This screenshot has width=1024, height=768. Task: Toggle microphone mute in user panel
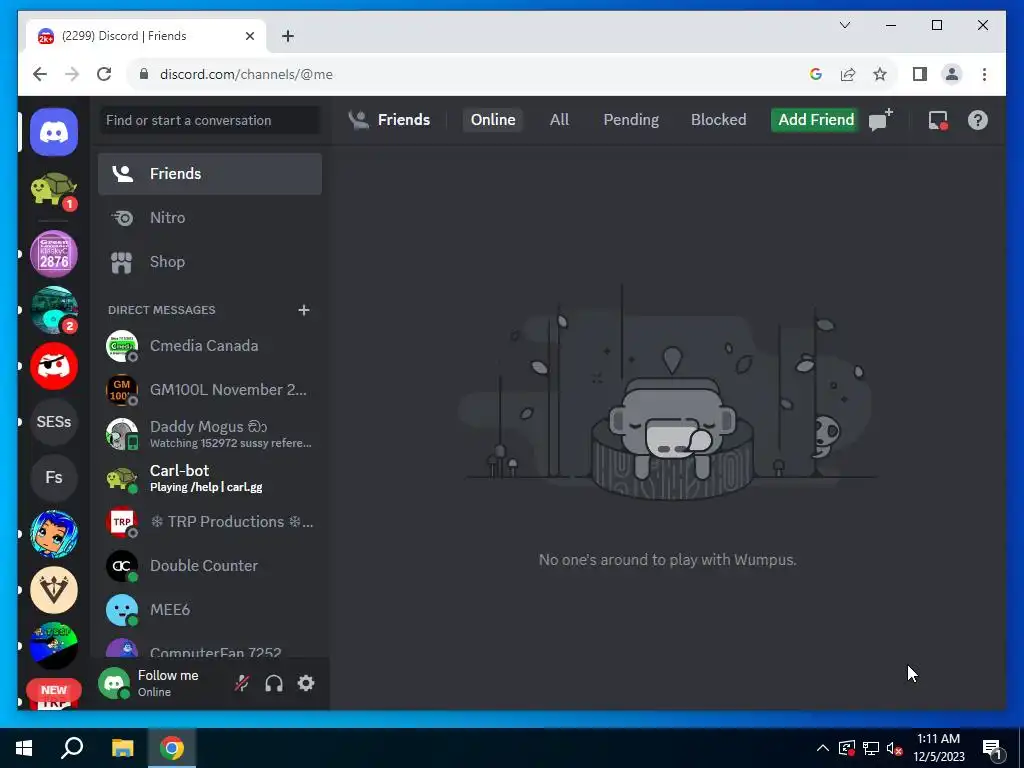[x=242, y=683]
